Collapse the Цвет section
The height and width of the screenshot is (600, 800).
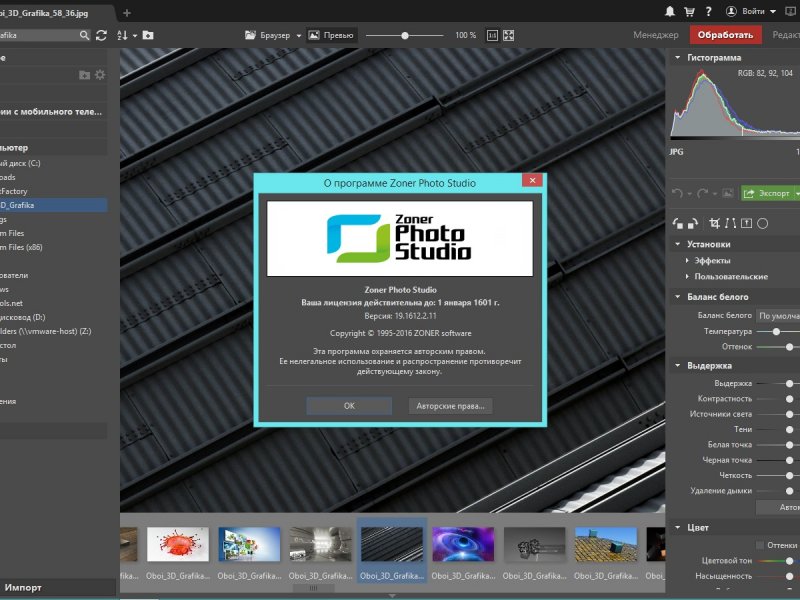(678, 528)
